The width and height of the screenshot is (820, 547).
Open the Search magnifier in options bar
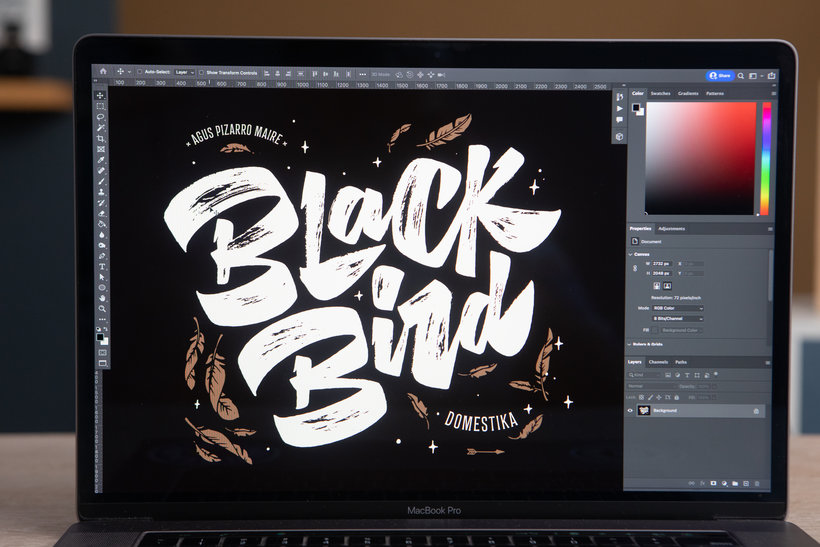pos(741,76)
